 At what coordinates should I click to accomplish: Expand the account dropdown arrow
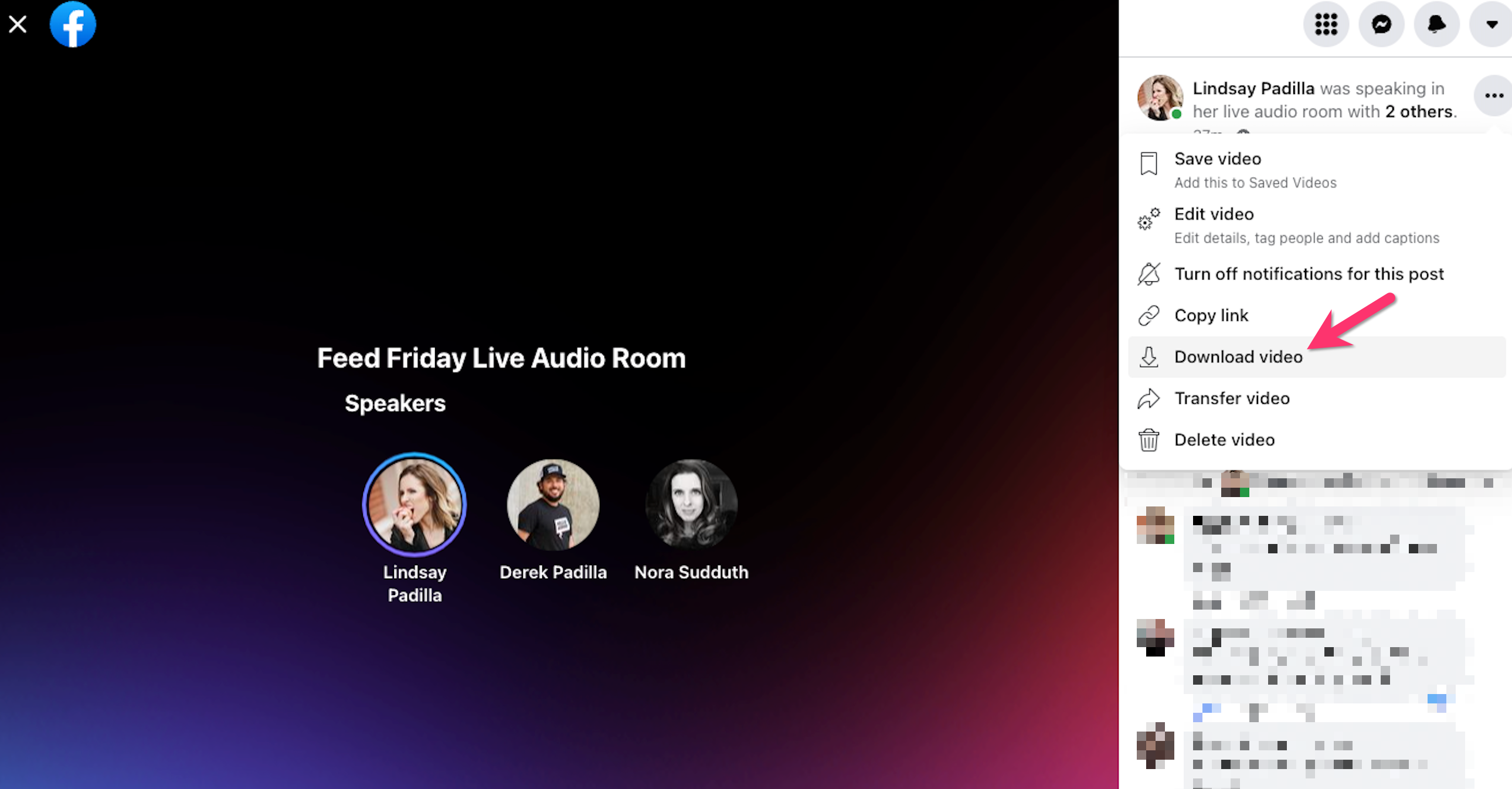point(1491,24)
